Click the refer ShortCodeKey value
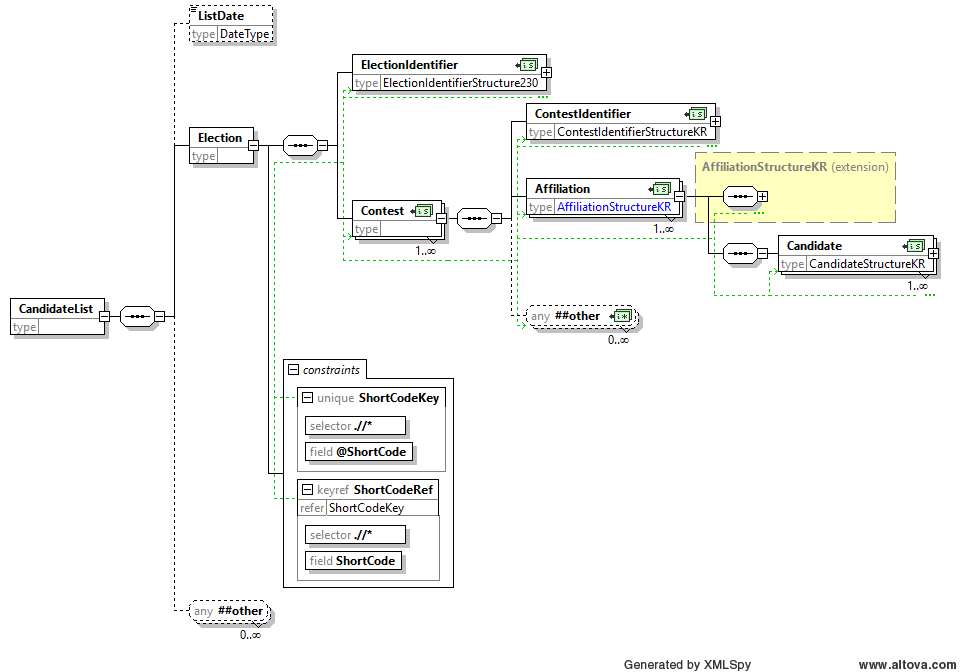 pyautogui.click(x=367, y=508)
